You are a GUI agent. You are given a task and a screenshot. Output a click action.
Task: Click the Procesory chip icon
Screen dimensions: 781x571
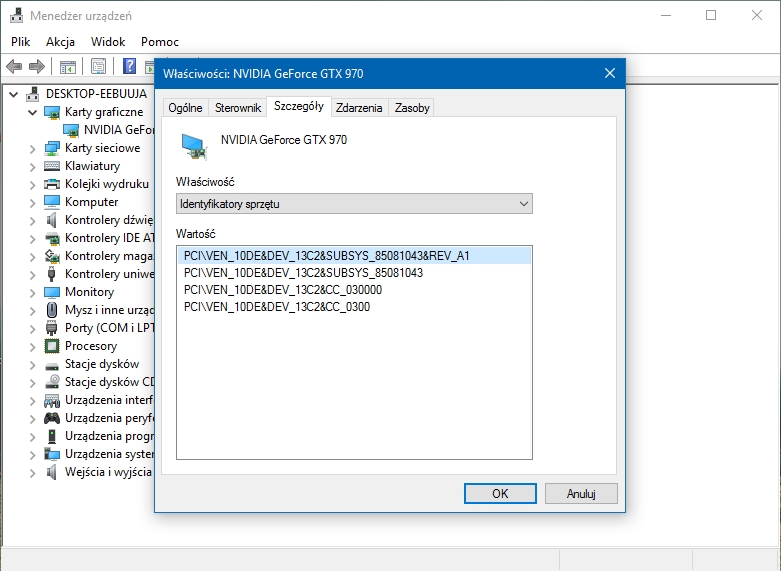click(x=52, y=346)
